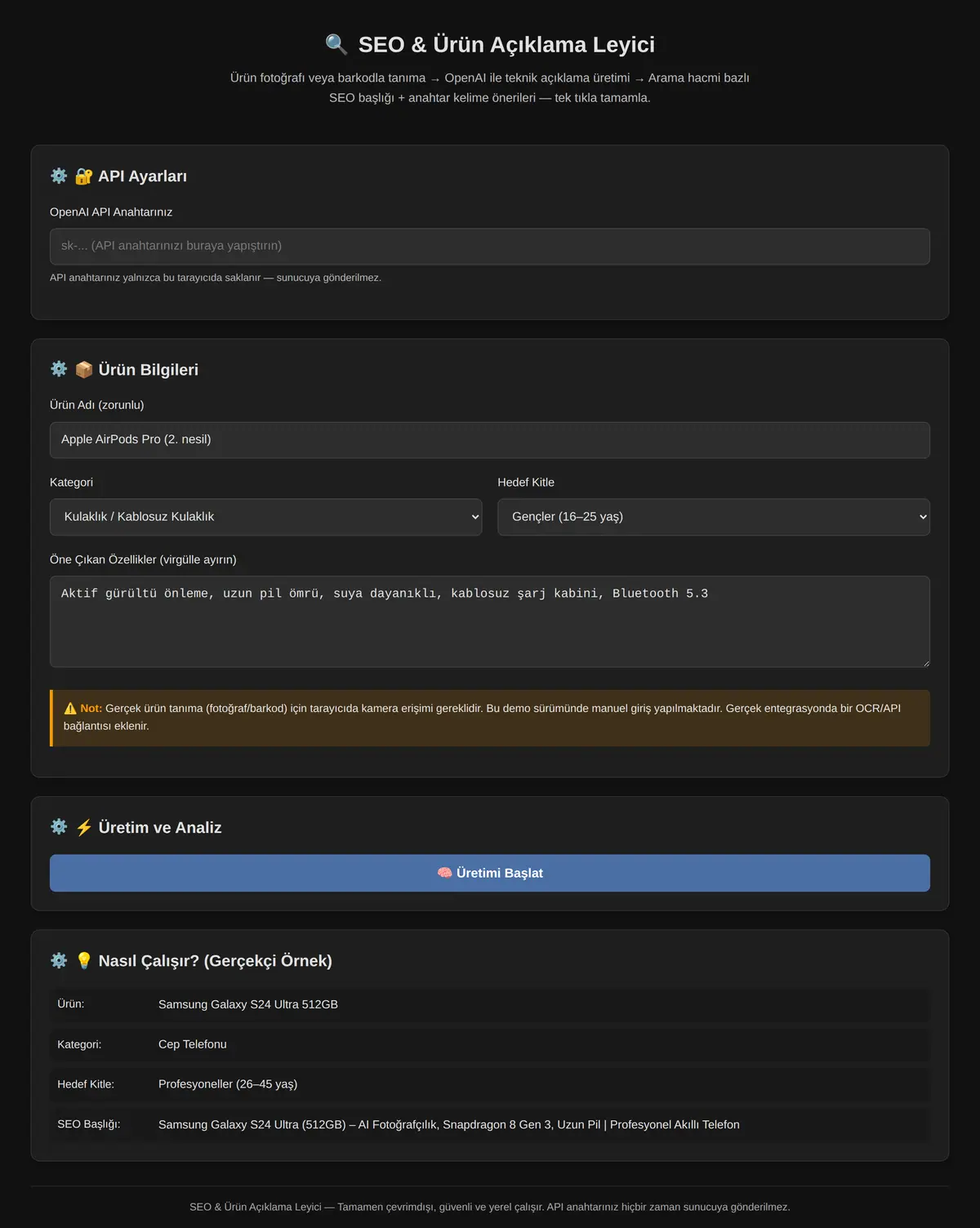Click the light bulb icon in Nasıl Çalışır? heading

83,961
